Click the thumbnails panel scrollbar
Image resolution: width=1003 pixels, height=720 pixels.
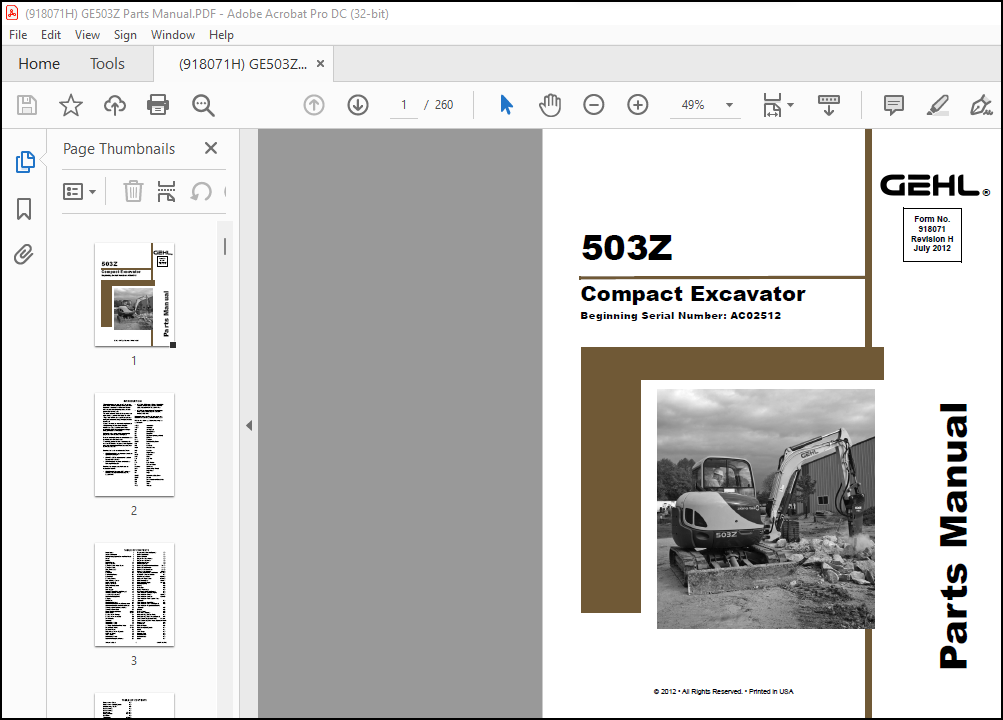(225, 246)
